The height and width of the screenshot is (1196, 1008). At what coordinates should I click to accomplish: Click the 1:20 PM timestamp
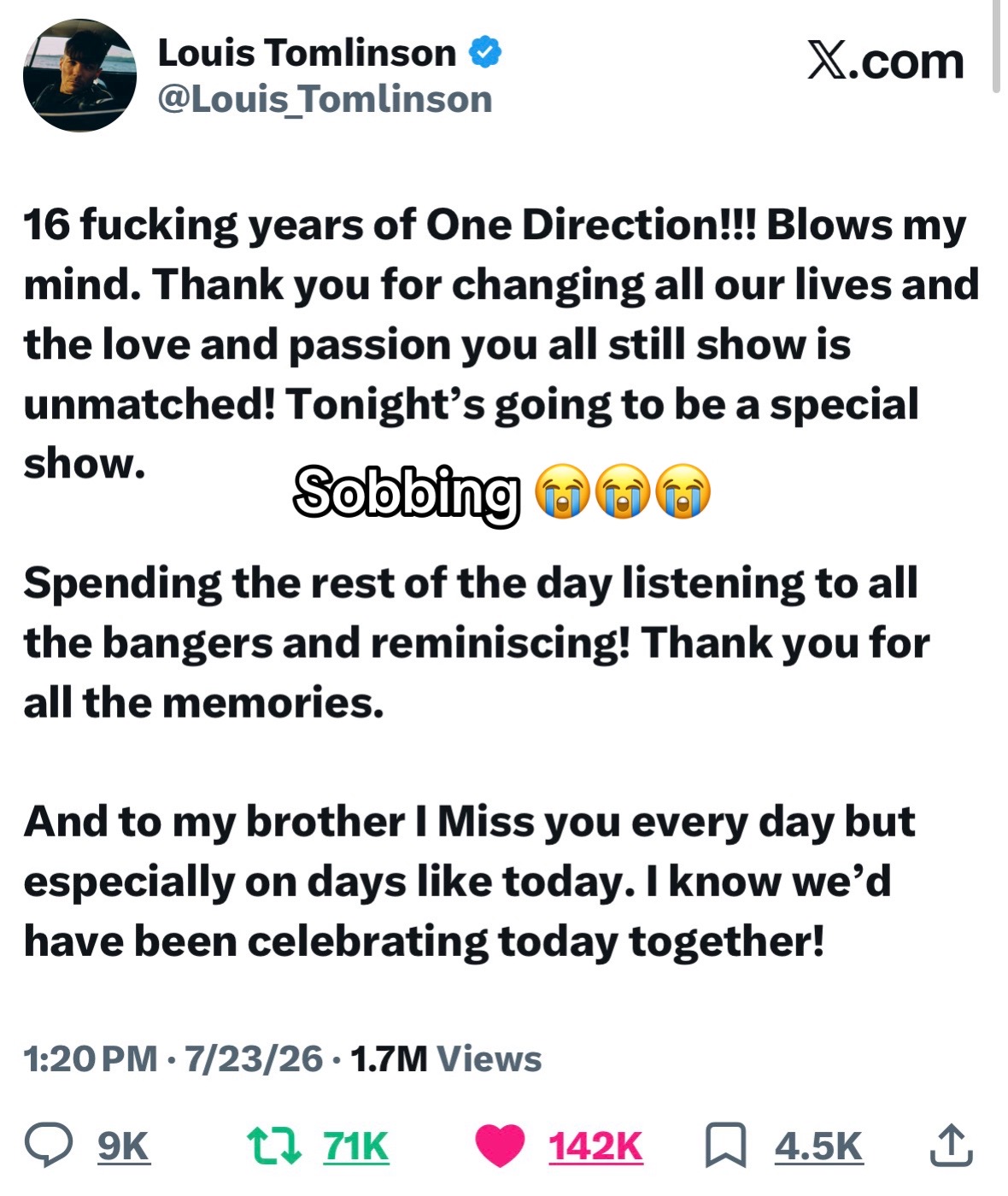pyautogui.click(x=91, y=1059)
